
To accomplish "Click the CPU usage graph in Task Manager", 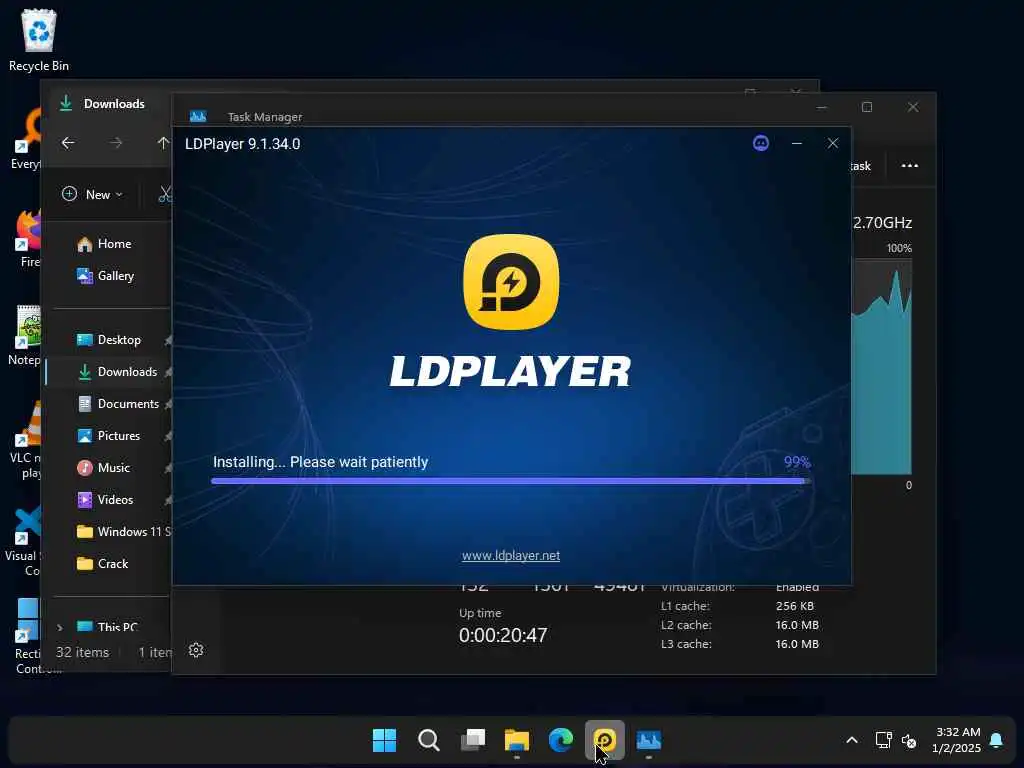I will pos(881,368).
